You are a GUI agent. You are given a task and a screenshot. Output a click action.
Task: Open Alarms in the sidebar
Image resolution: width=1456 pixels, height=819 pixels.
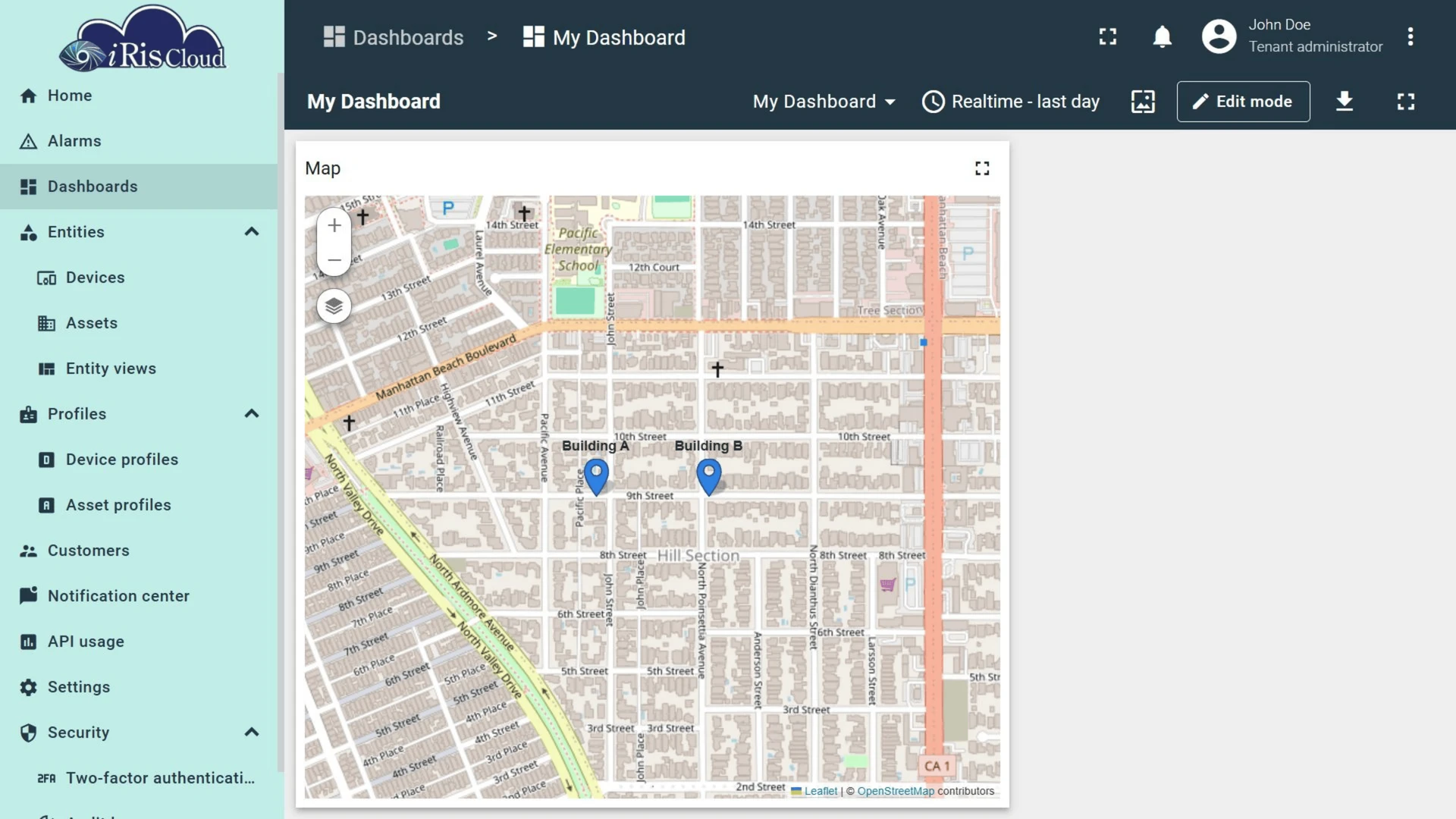[139, 141]
